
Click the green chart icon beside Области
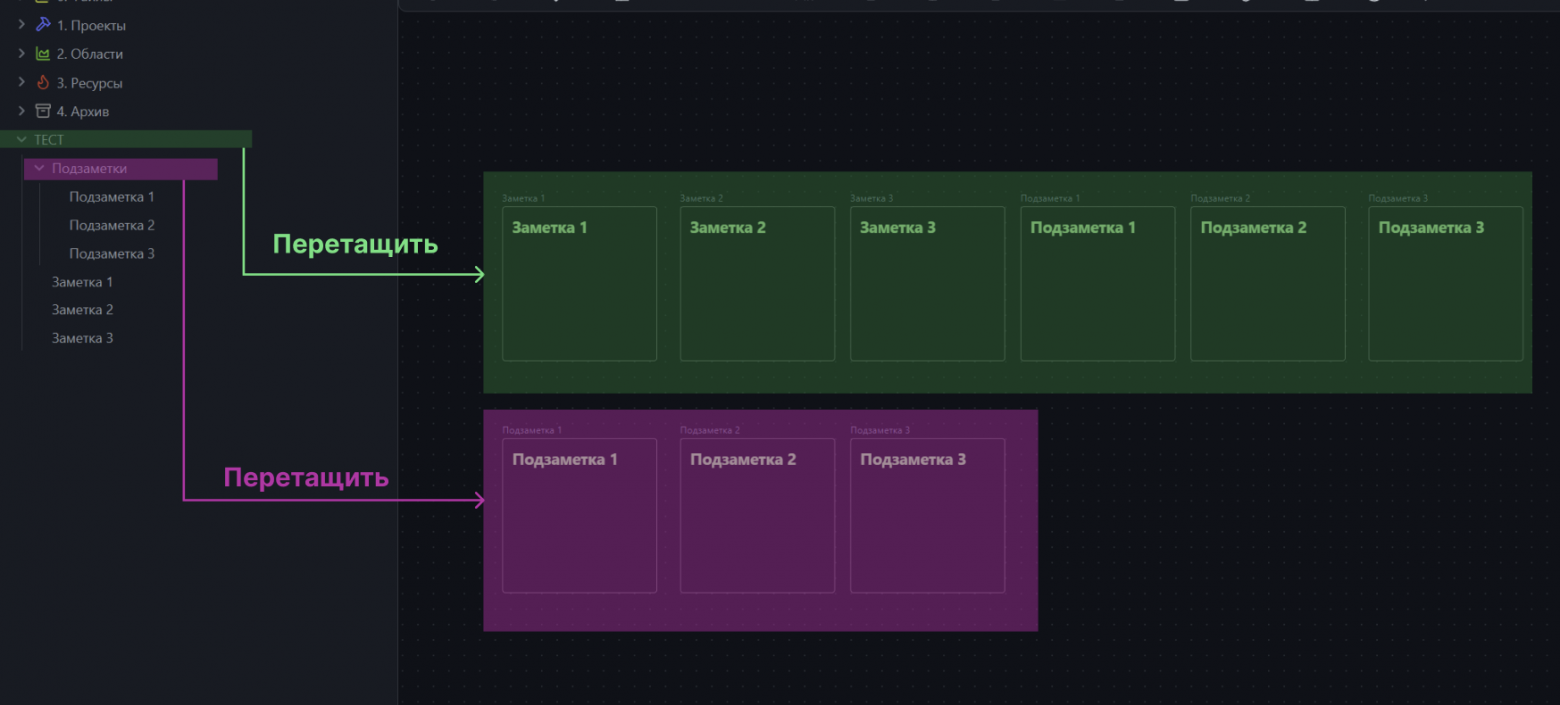pos(43,54)
